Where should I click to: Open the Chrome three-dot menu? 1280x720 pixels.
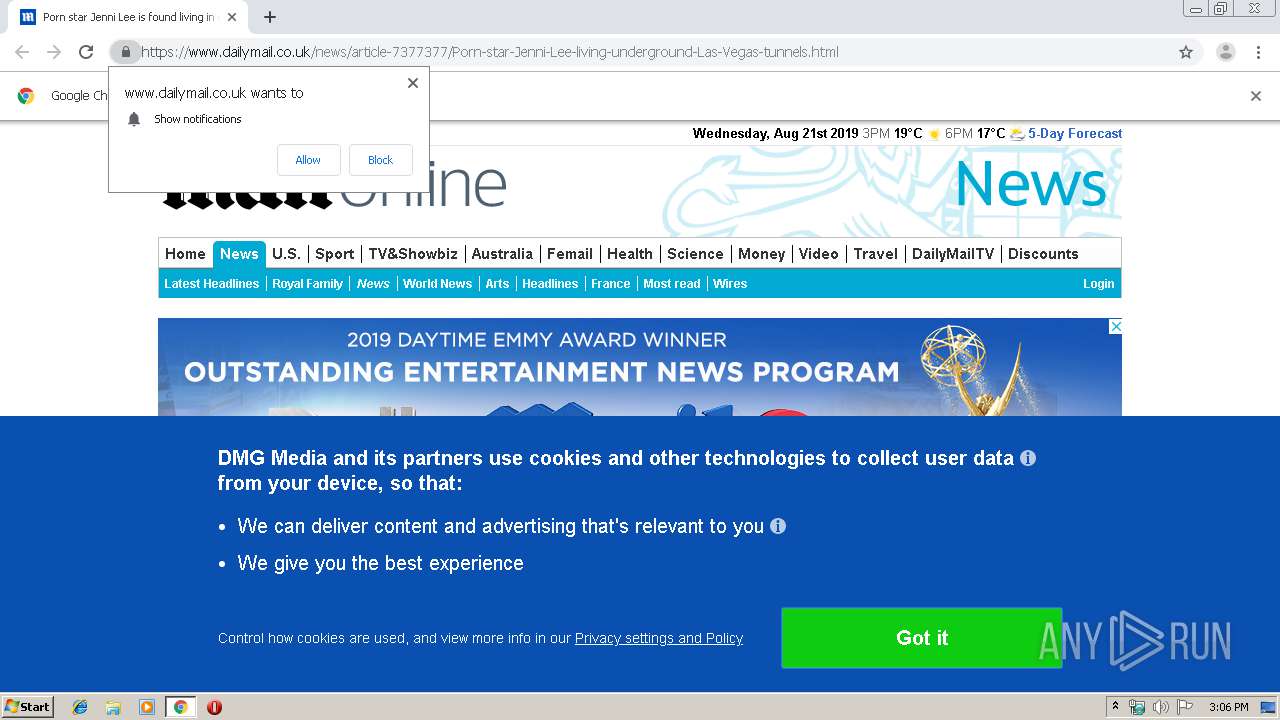pos(1258,52)
